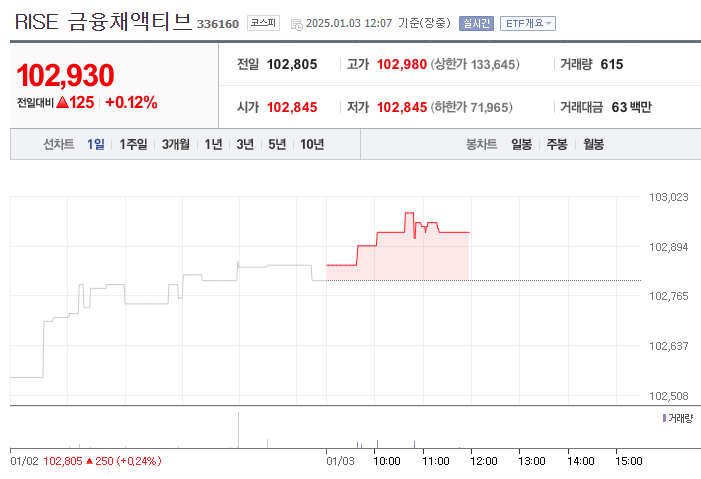Show the 5년 chart period
The height and width of the screenshot is (479, 701).
click(277, 144)
